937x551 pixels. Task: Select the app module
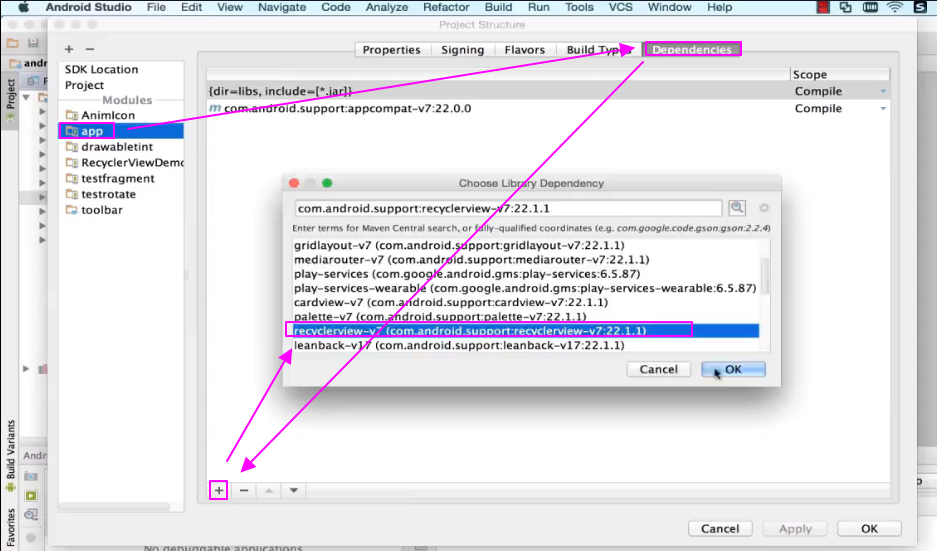(121, 131)
